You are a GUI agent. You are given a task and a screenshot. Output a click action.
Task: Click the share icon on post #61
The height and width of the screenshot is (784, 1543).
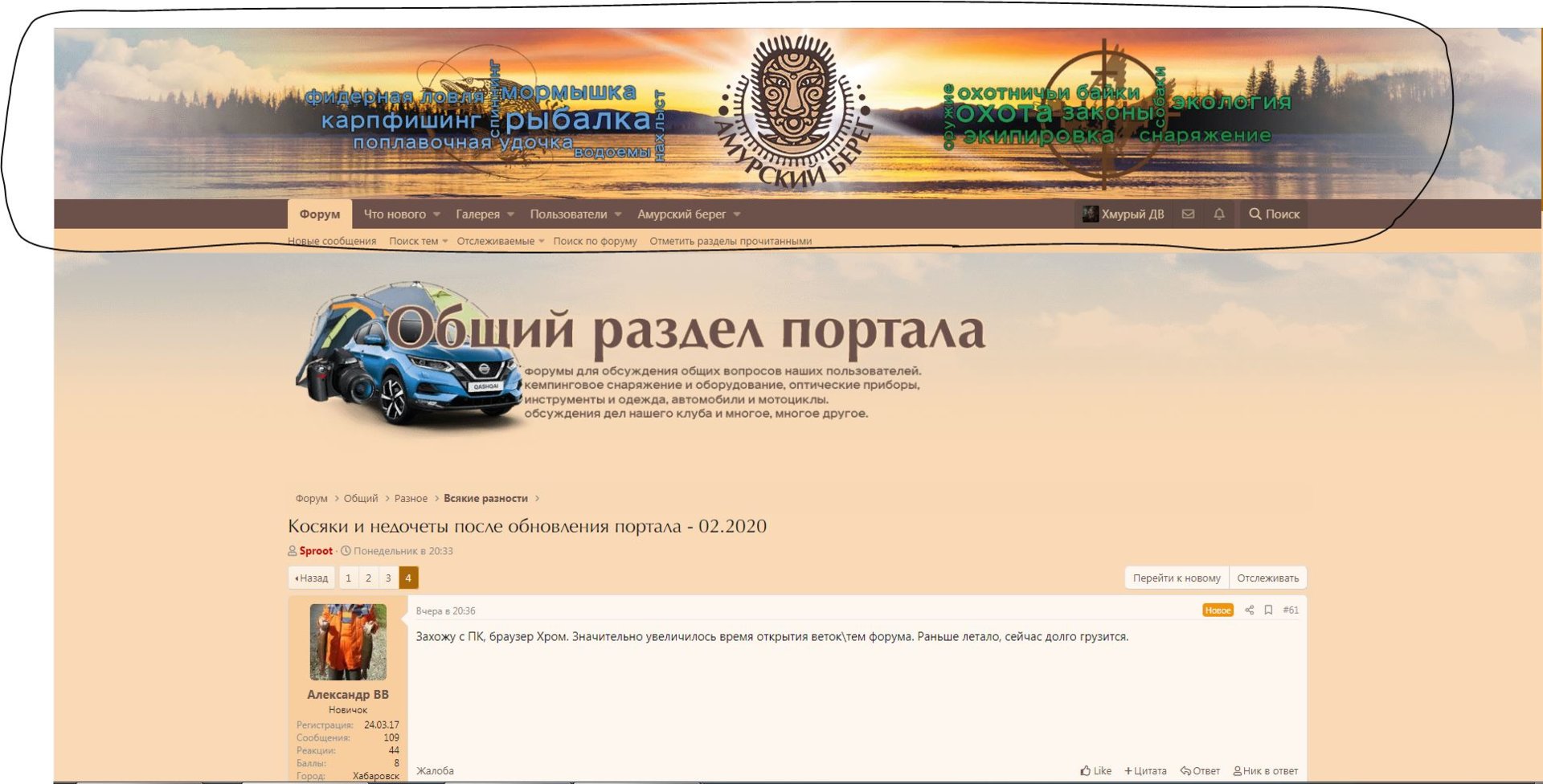(1250, 610)
